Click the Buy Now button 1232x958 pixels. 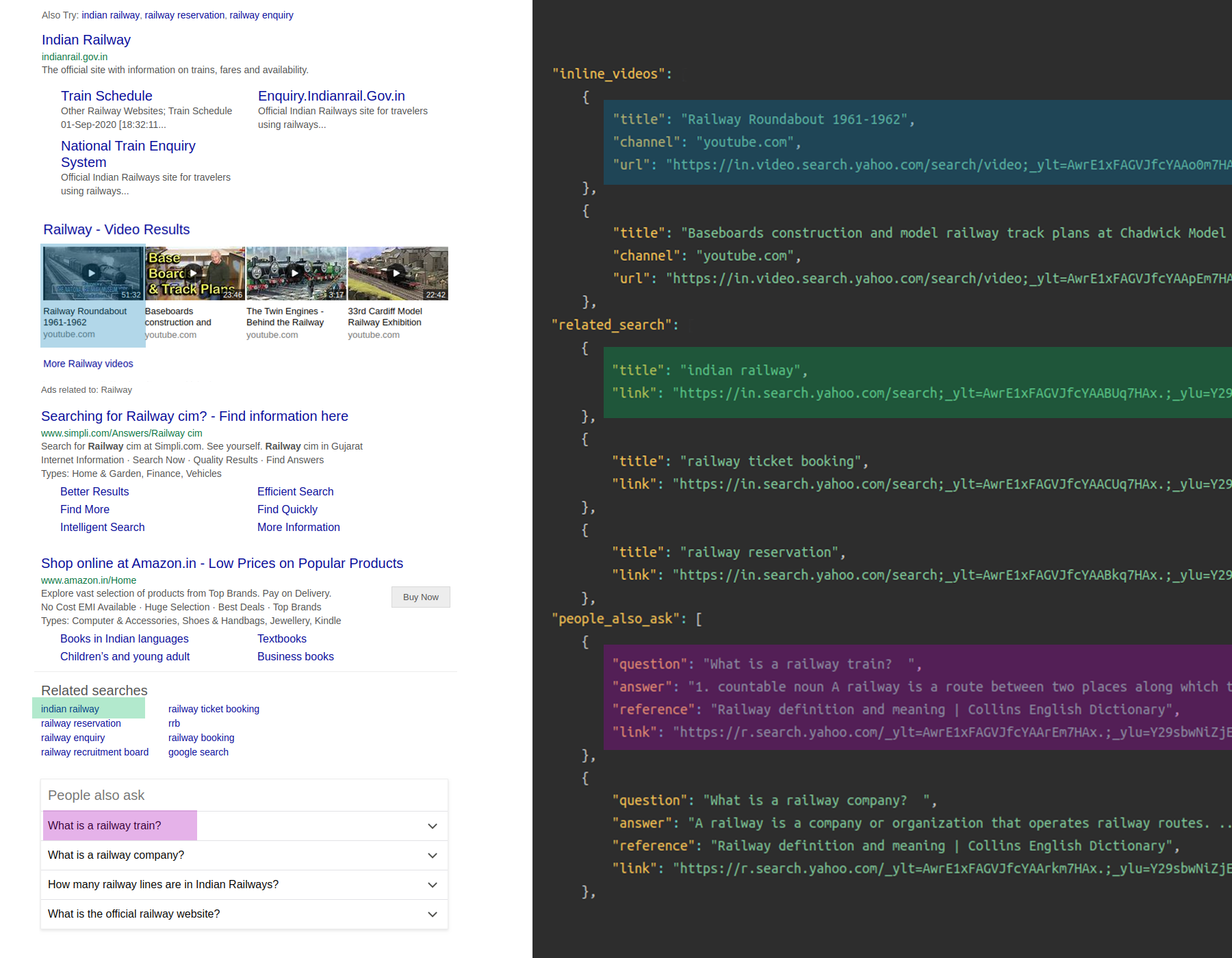point(421,597)
